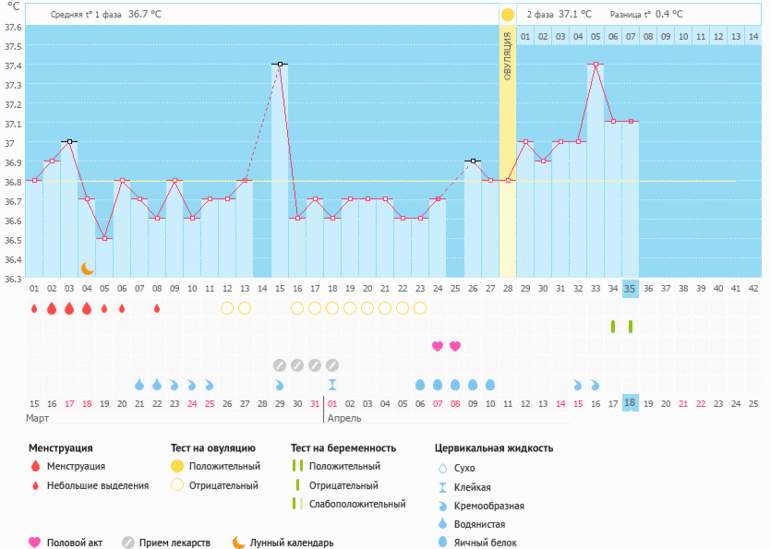Screen dimensions: 770x549
Task: Click the menstruation drop icon on day 01
Action: click(34, 308)
